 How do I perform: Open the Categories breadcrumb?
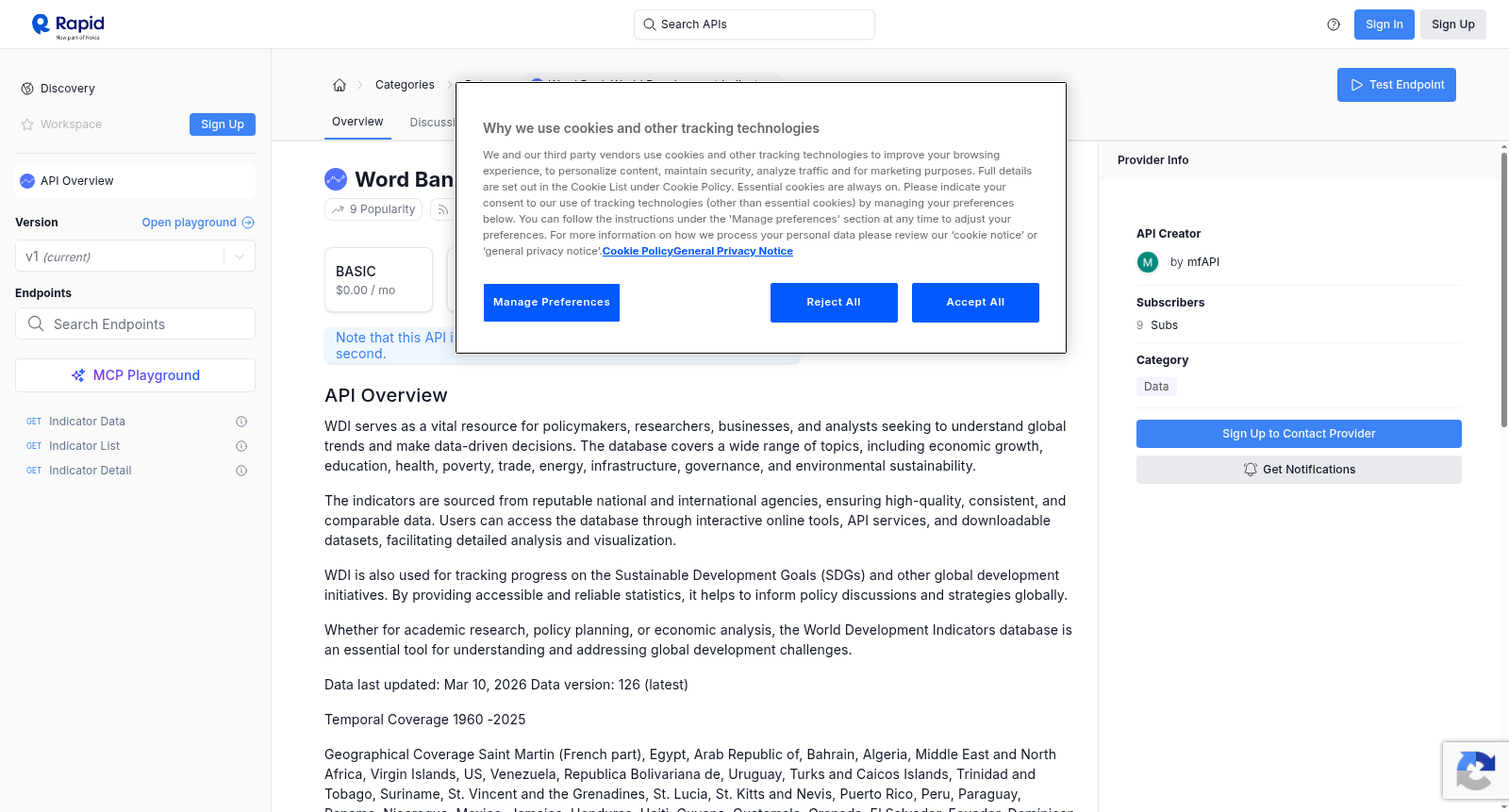pyautogui.click(x=405, y=85)
